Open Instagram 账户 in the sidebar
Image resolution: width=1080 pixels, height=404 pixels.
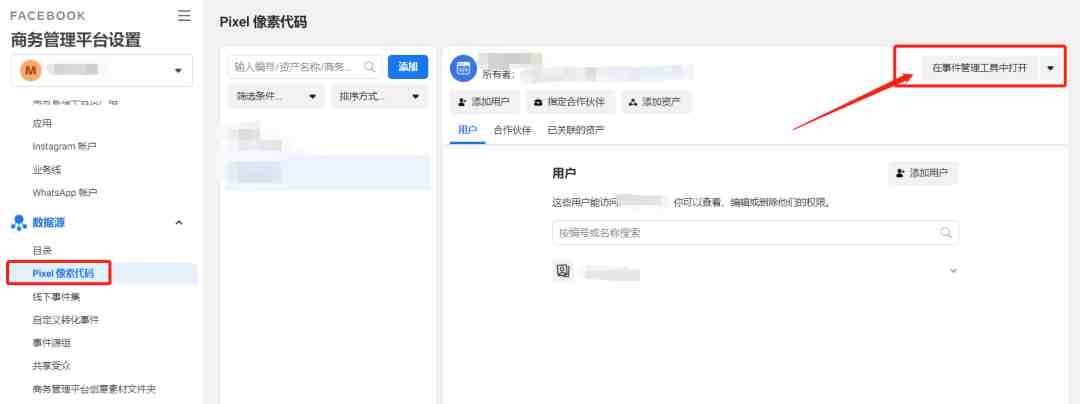tap(64, 147)
